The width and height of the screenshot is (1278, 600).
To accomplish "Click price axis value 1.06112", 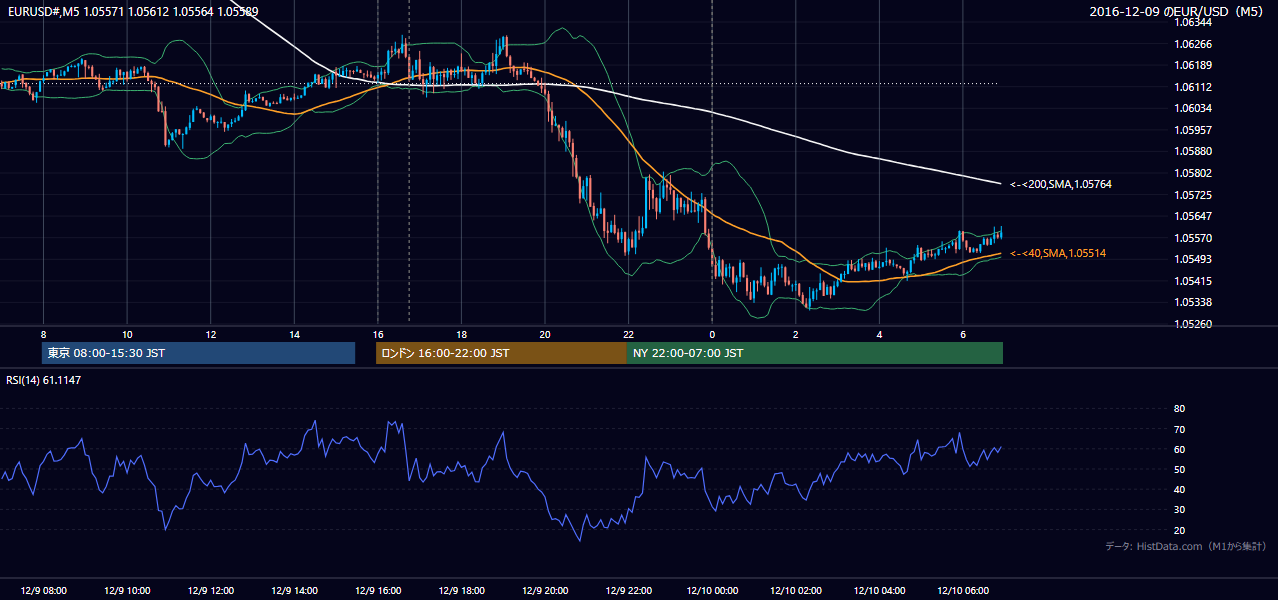I will click(1191, 87).
